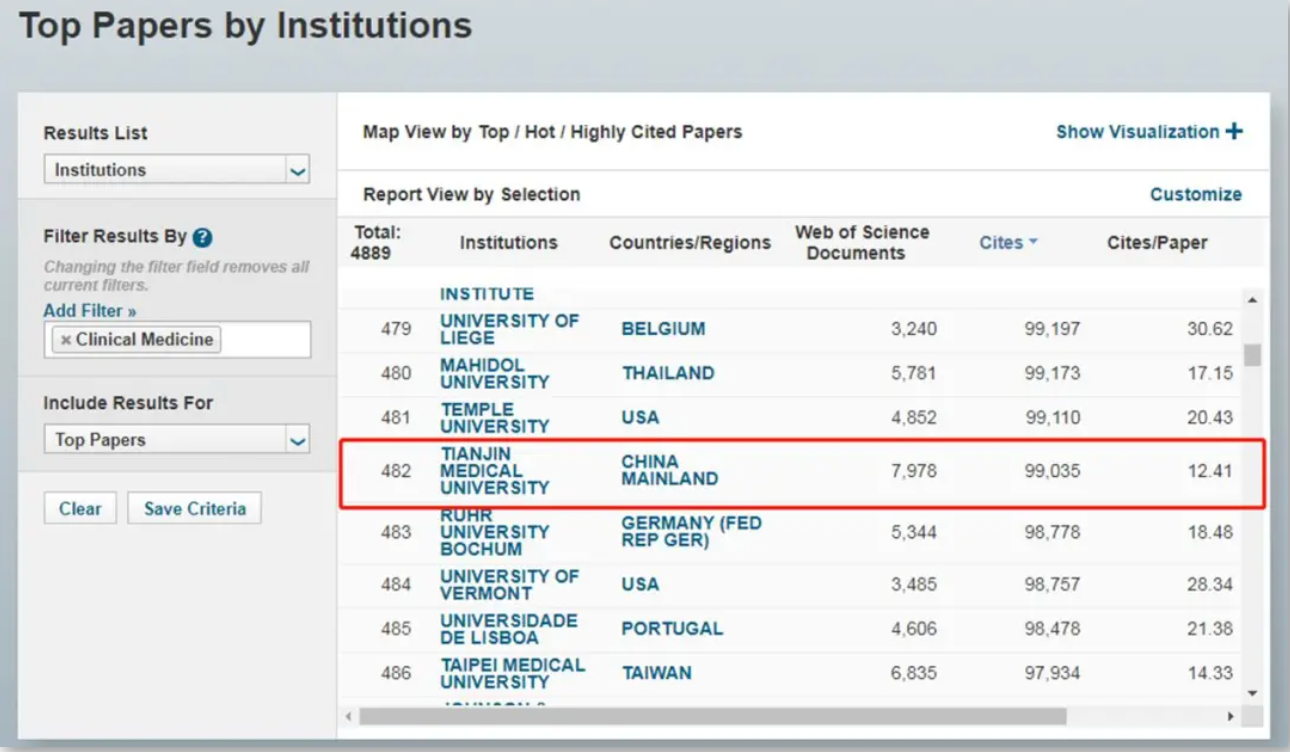This screenshot has width=1290, height=752.
Task: Click USA in the Temple University row
Action: coord(640,418)
